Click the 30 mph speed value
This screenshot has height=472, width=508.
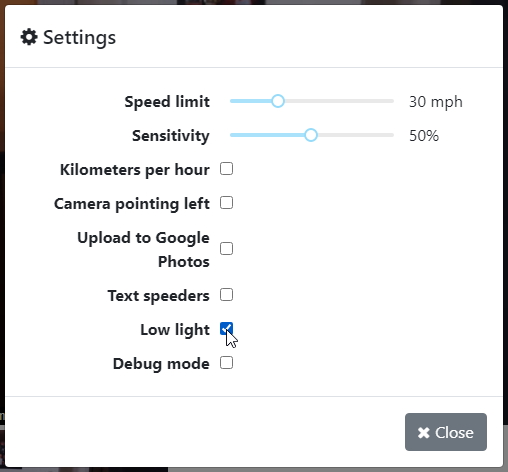(436, 102)
